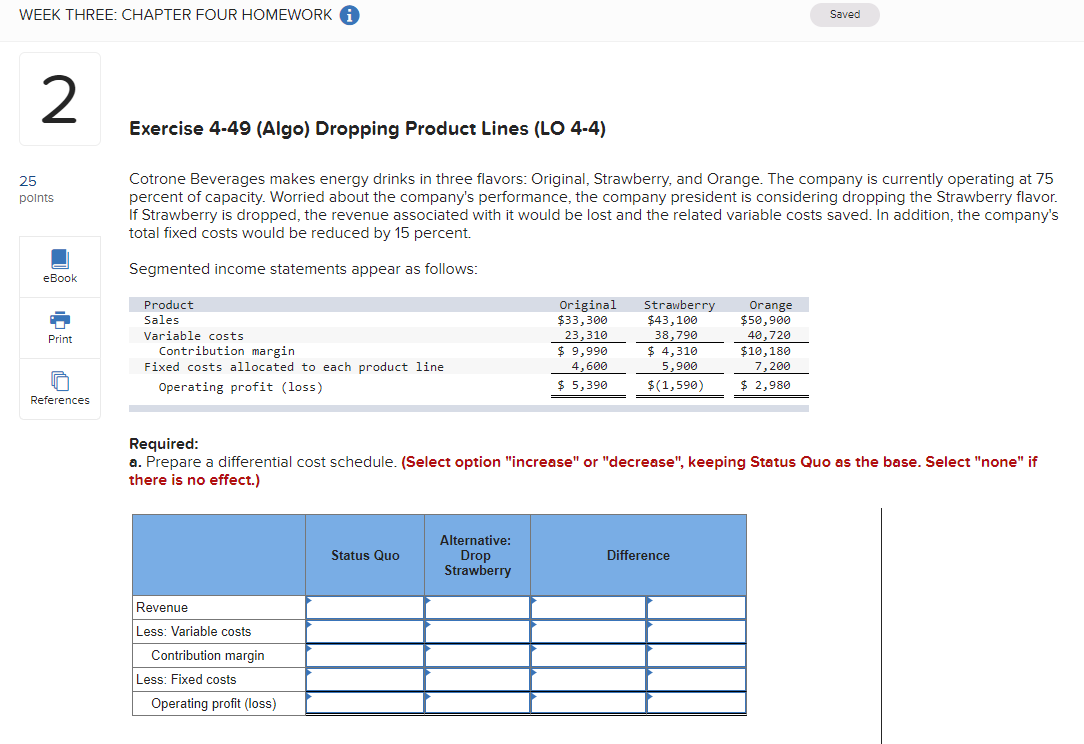Click the Saved status button
The width and height of the screenshot is (1084, 744).
(844, 14)
